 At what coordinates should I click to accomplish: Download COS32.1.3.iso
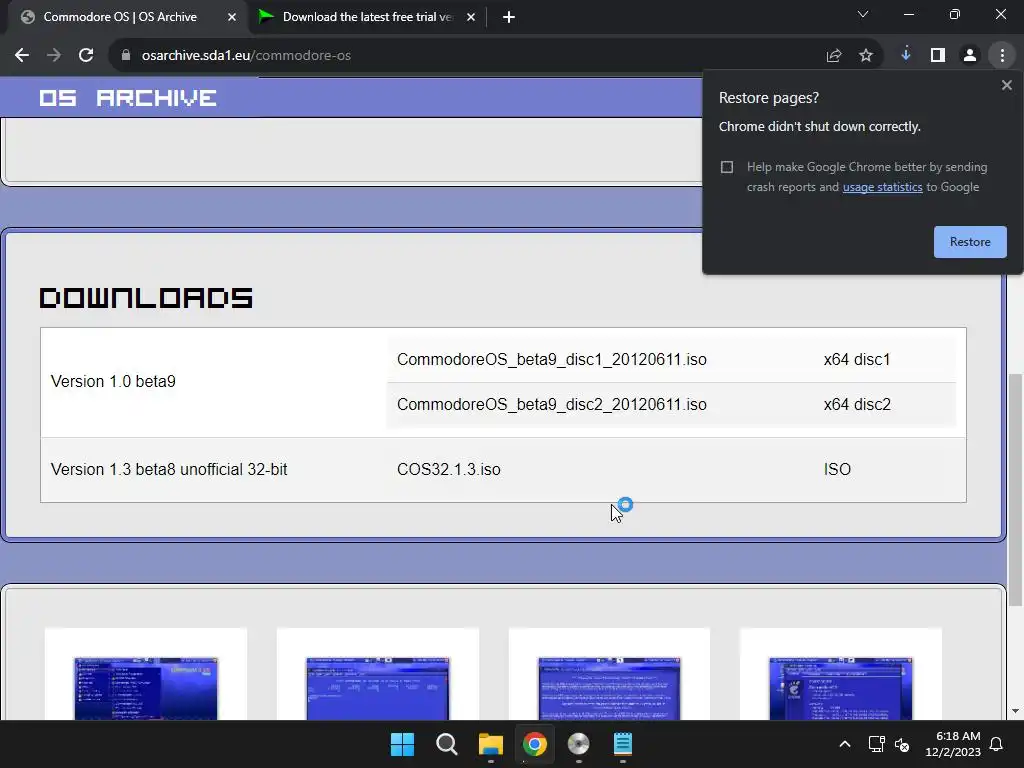point(449,470)
